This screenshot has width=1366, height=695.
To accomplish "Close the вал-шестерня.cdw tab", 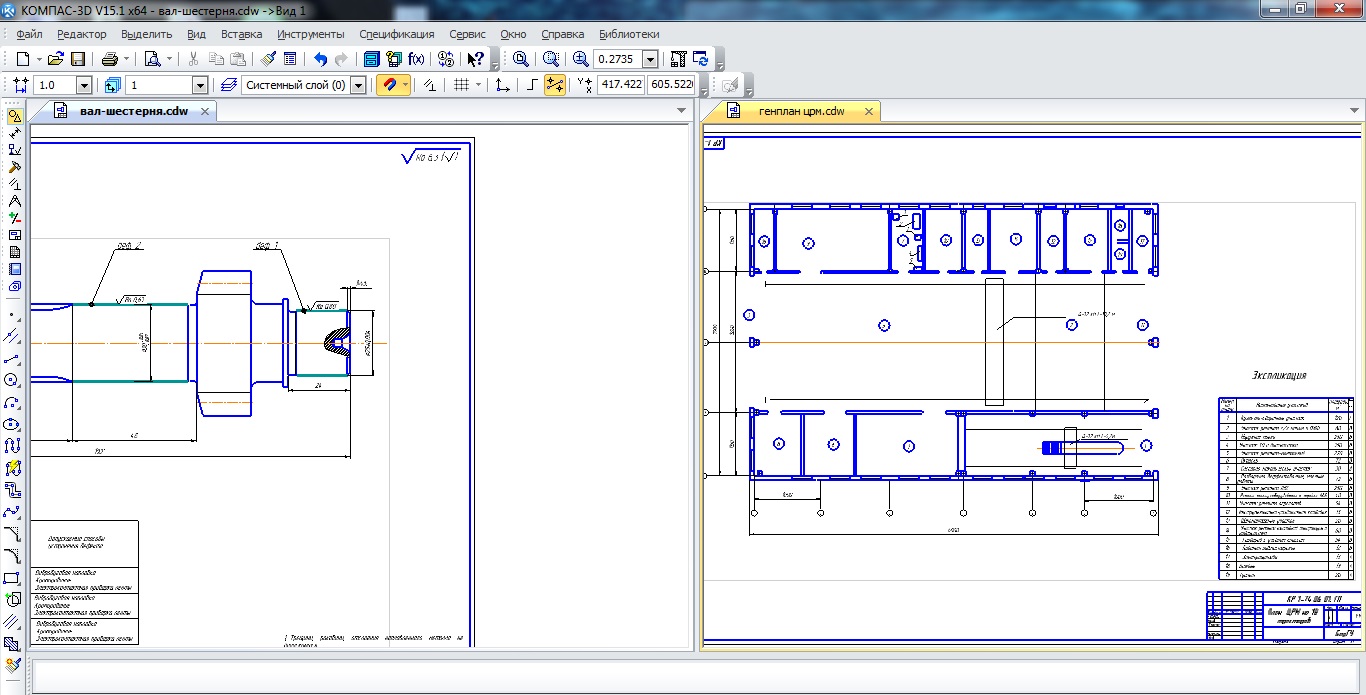I will tap(206, 111).
